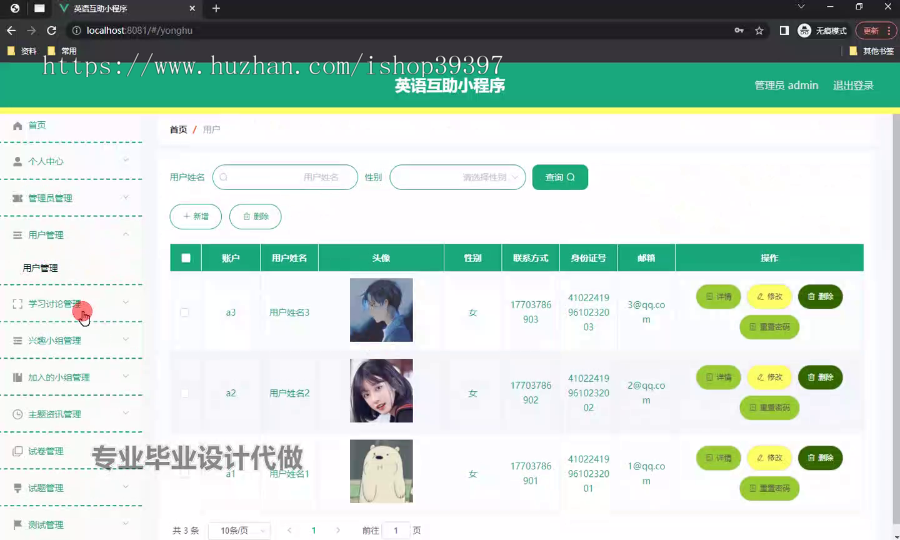This screenshot has width=900, height=540.
Task: Click the 试卷管理 icon
Action: coord(17,451)
